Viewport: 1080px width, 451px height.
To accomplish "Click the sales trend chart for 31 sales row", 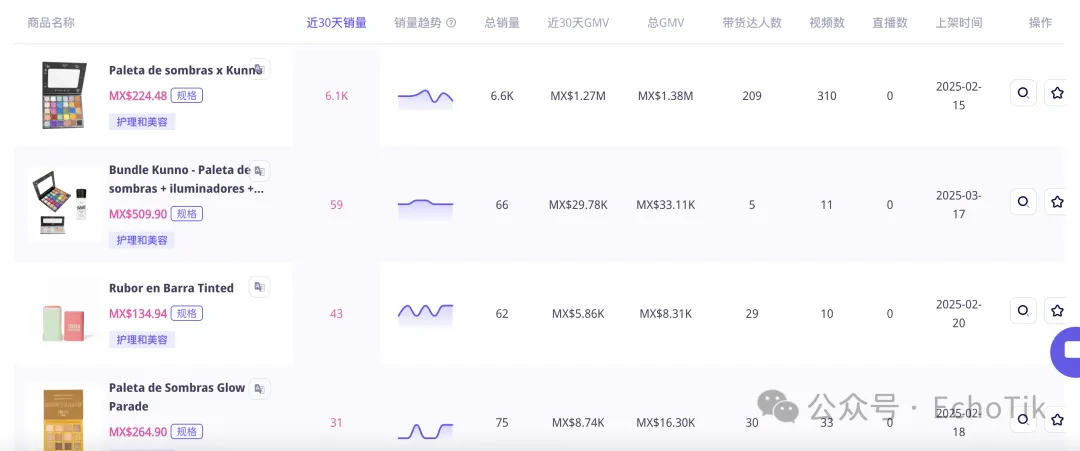I will (425, 430).
